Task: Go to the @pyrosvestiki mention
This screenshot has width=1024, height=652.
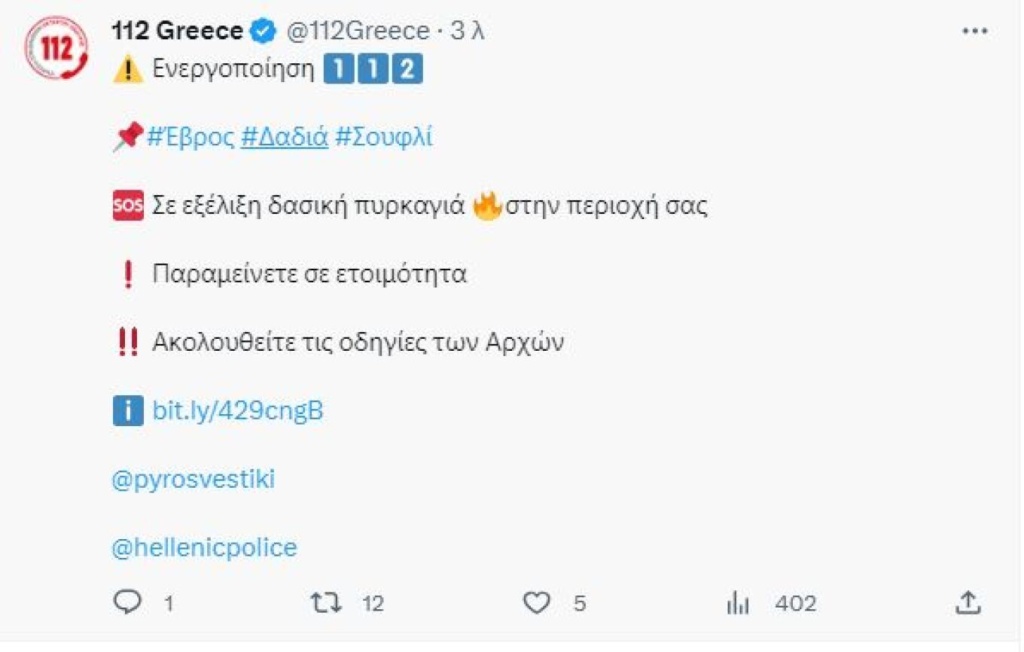Action: click(194, 480)
